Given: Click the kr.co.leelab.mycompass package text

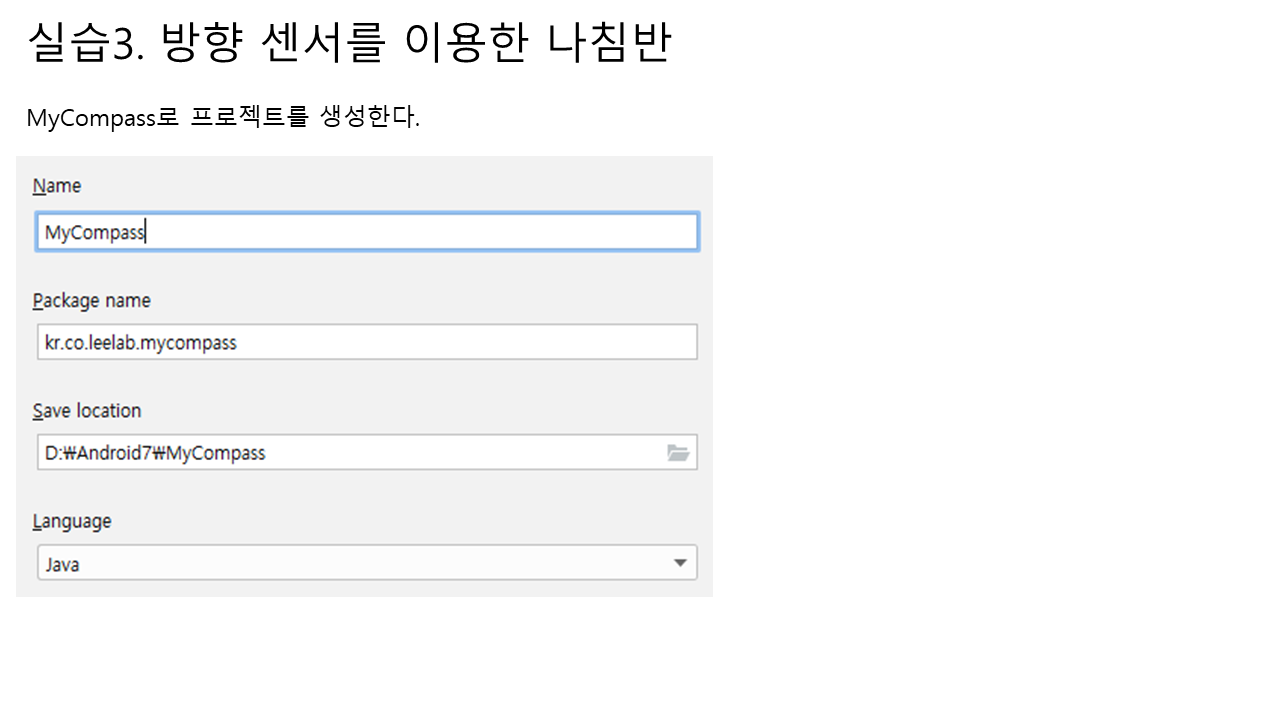Looking at the screenshot, I should tap(141, 343).
